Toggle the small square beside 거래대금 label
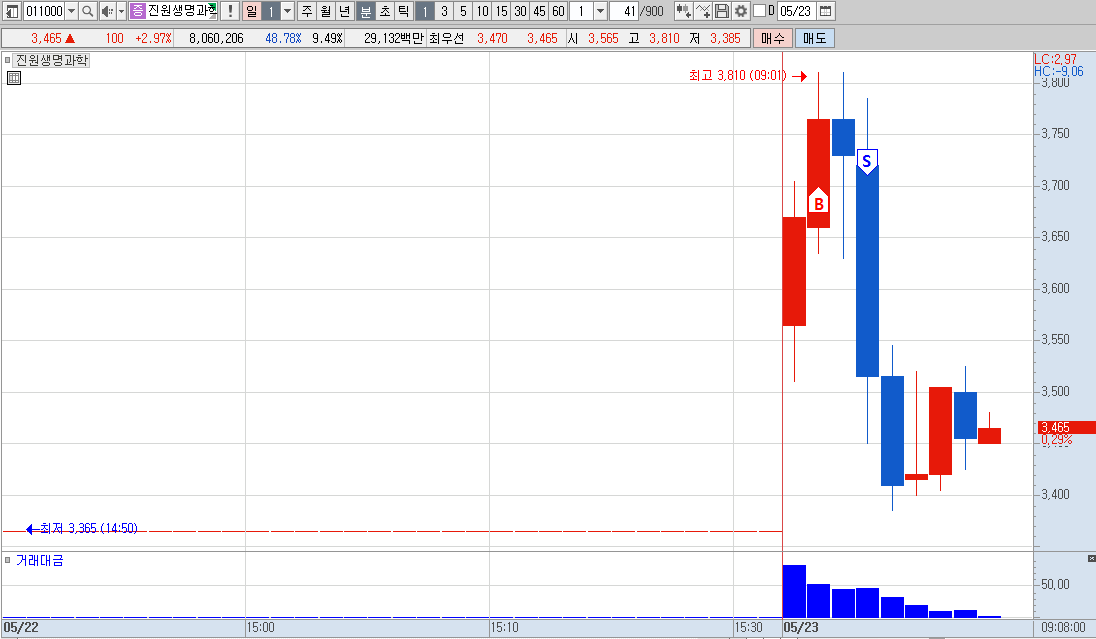 coord(8,560)
